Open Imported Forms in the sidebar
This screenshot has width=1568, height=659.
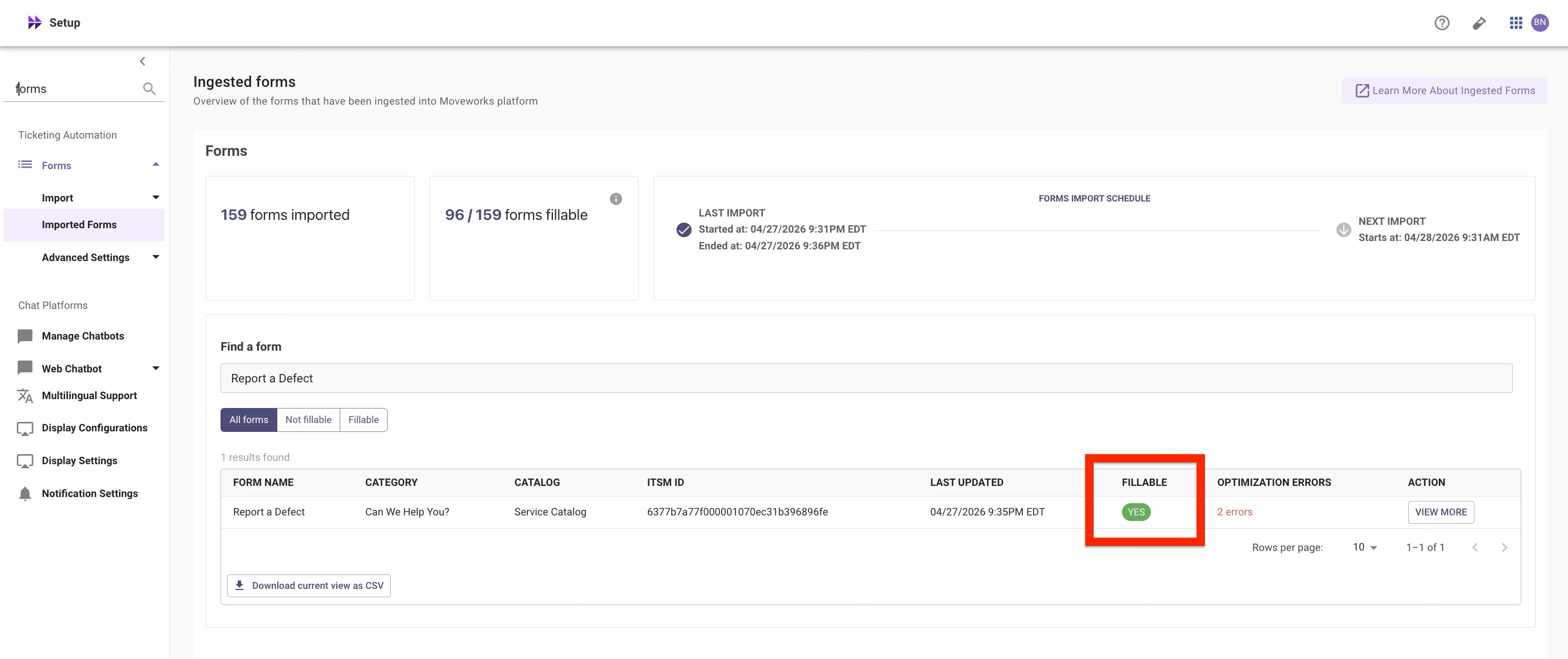click(x=84, y=225)
